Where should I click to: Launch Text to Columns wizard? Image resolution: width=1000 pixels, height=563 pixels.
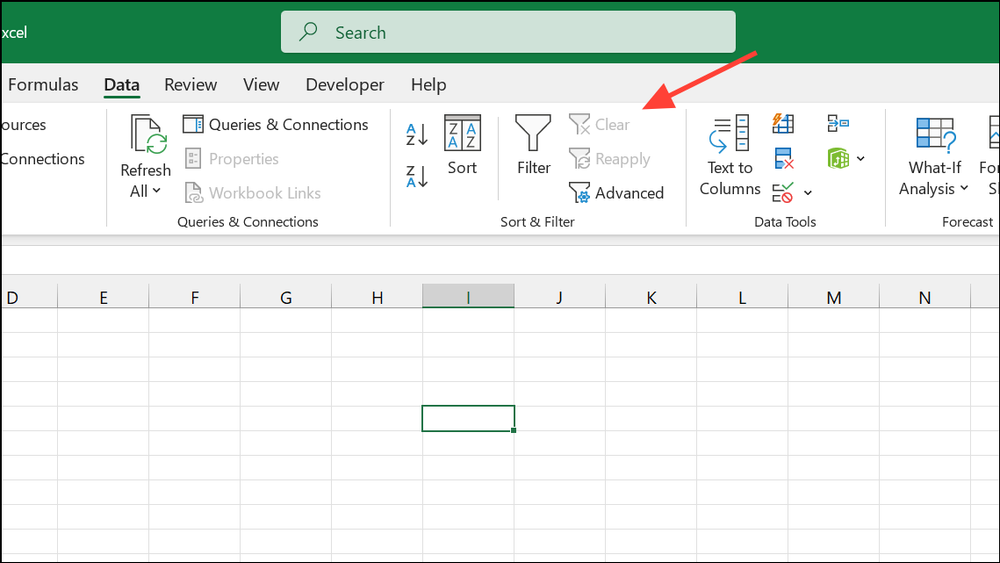tap(730, 156)
